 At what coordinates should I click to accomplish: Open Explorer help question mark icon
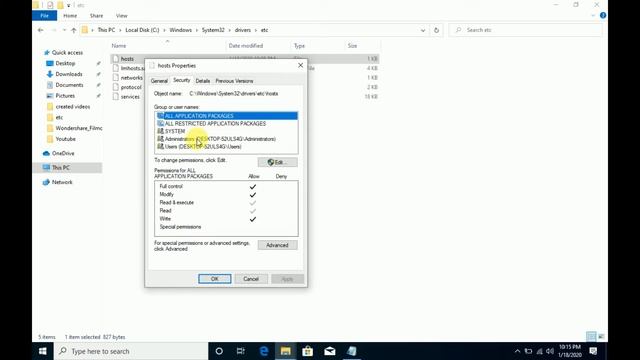click(x=603, y=16)
